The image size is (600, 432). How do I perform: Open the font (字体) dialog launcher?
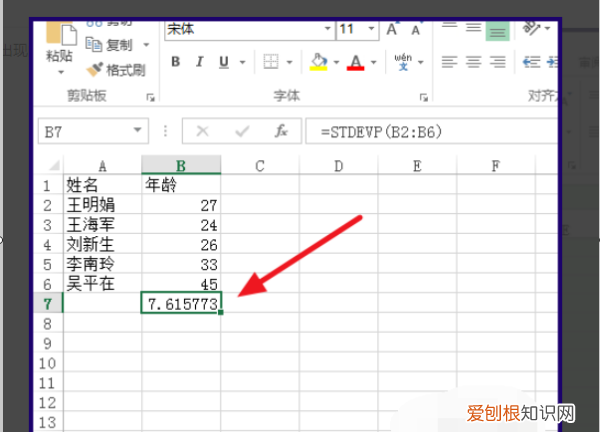[424, 98]
